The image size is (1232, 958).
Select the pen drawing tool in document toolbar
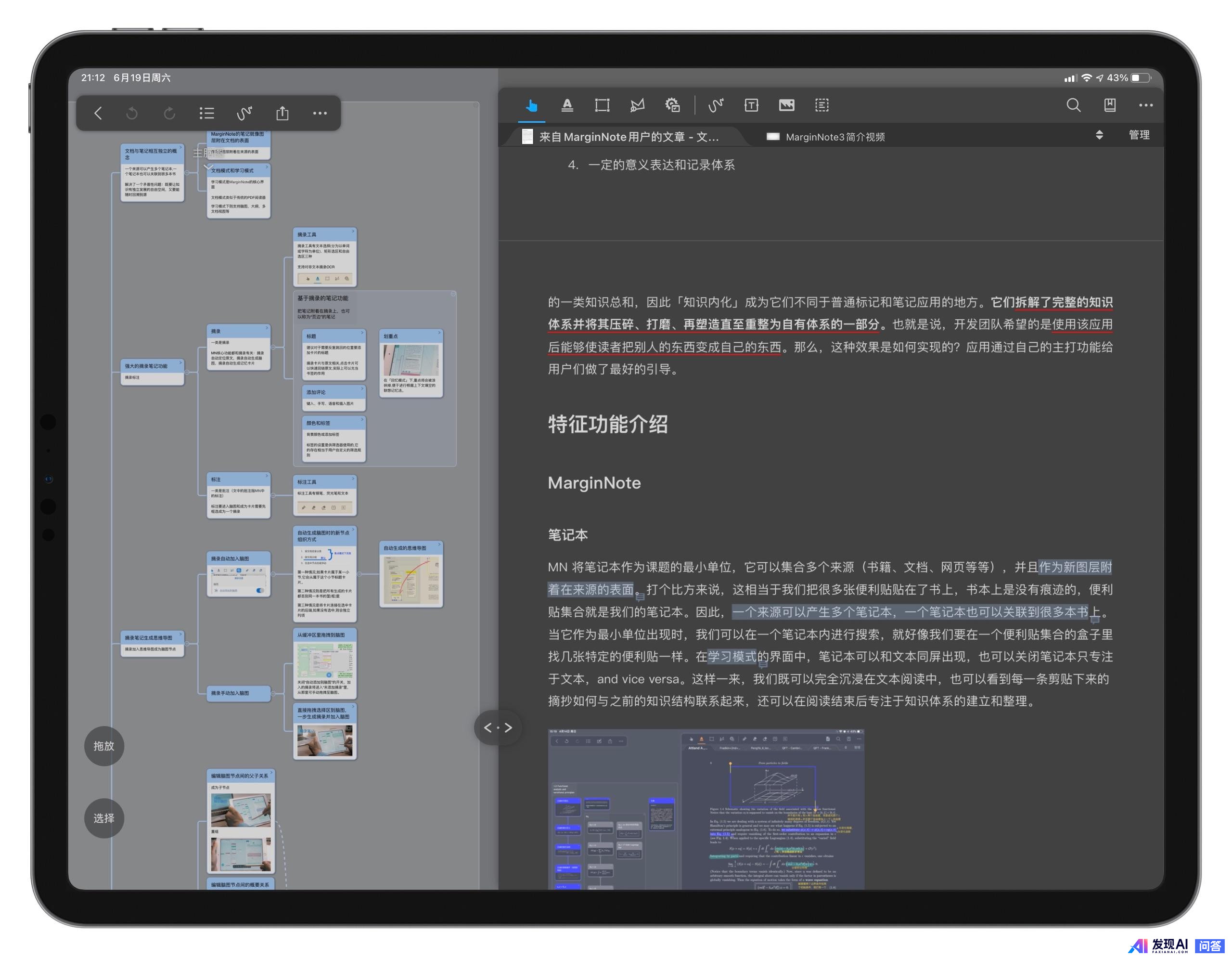tap(716, 105)
